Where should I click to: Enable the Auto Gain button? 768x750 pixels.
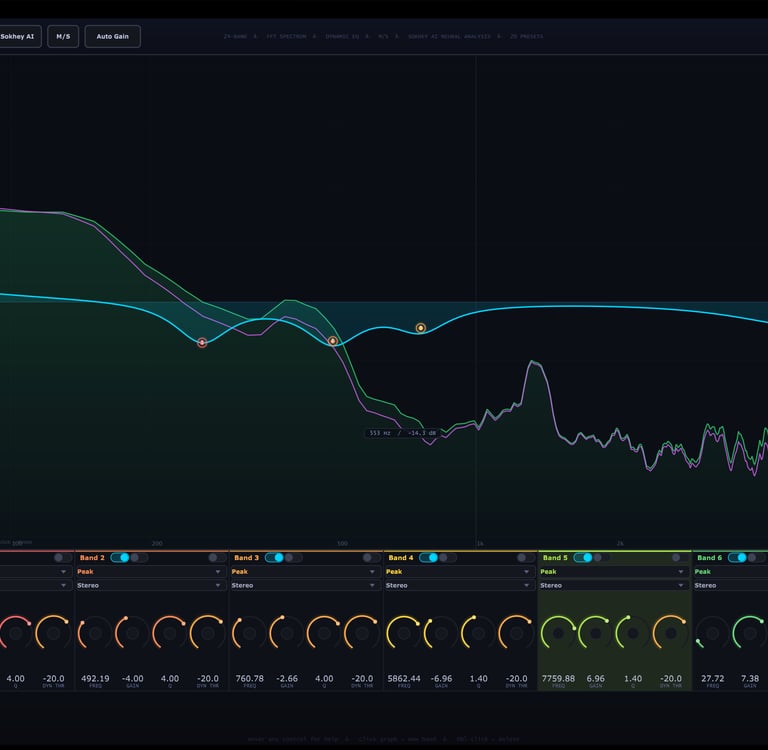click(113, 36)
